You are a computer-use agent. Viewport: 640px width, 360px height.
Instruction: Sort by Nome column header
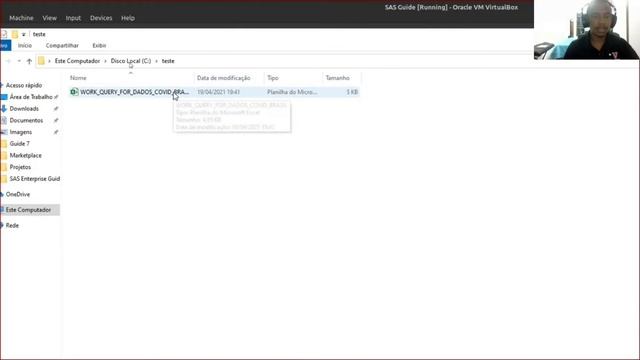point(78,78)
